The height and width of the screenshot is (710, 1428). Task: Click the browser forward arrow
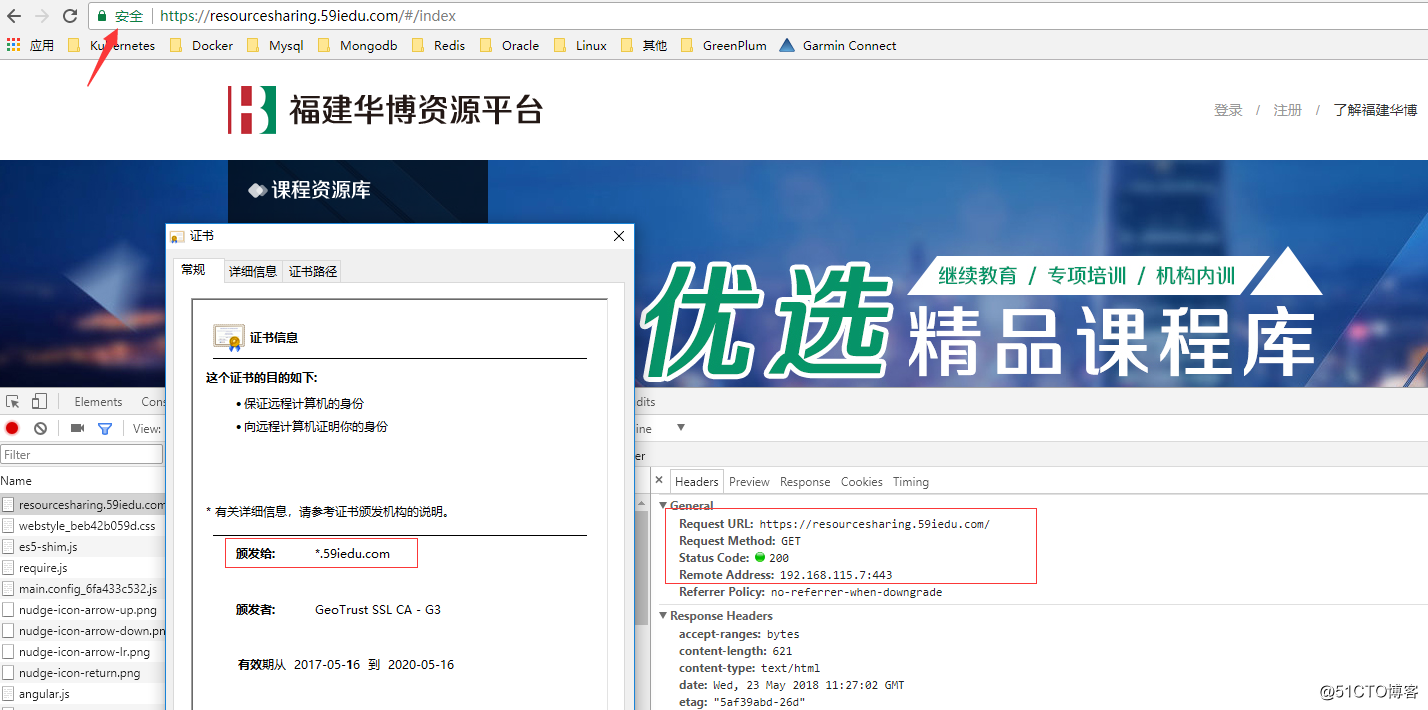[x=42, y=16]
